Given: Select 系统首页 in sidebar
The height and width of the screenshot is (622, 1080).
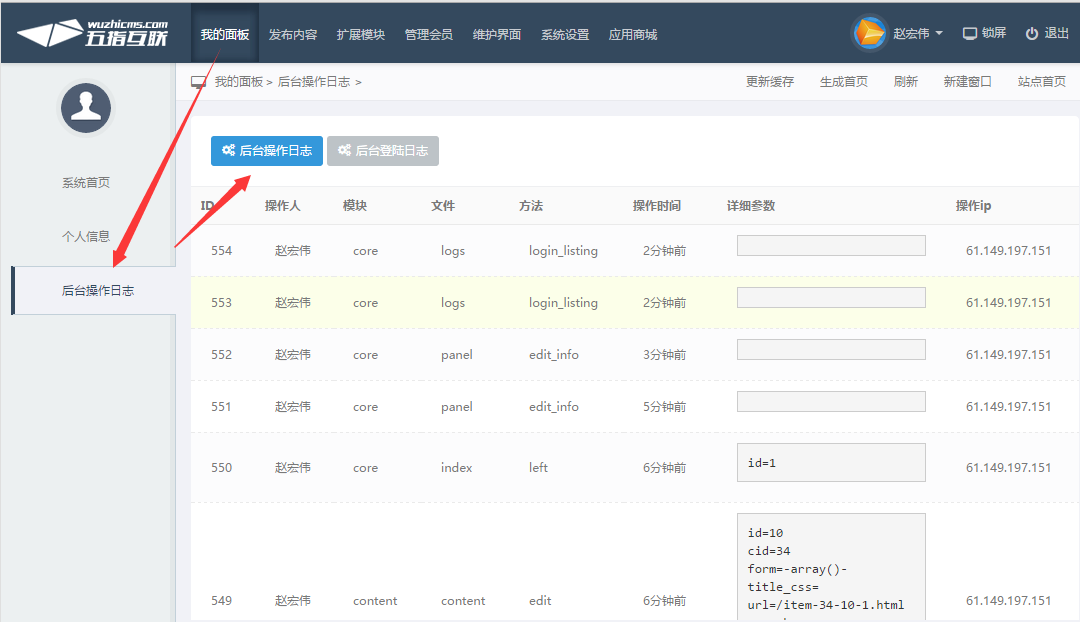Looking at the screenshot, I should click(86, 183).
